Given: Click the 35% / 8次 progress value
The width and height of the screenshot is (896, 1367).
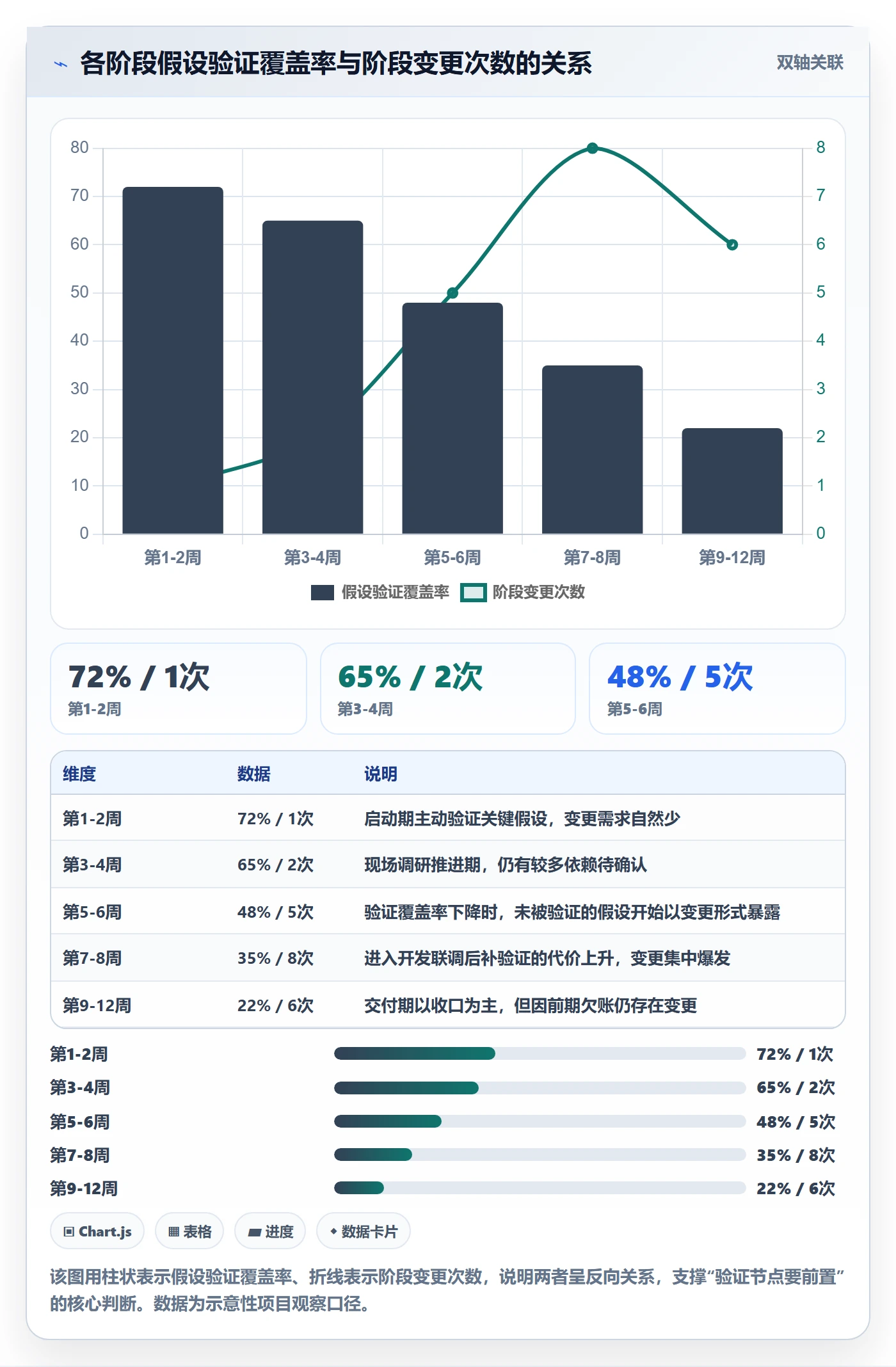Looking at the screenshot, I should coord(796,1155).
